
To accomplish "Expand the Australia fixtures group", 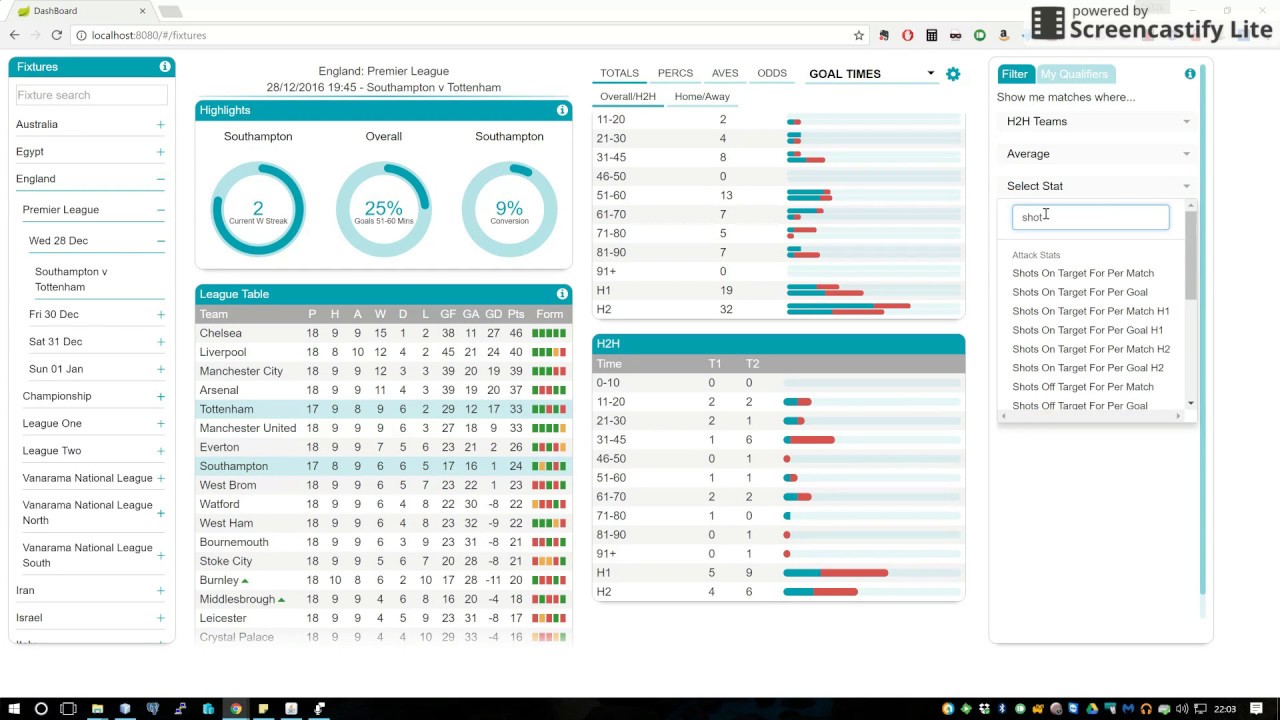I will click(160, 125).
